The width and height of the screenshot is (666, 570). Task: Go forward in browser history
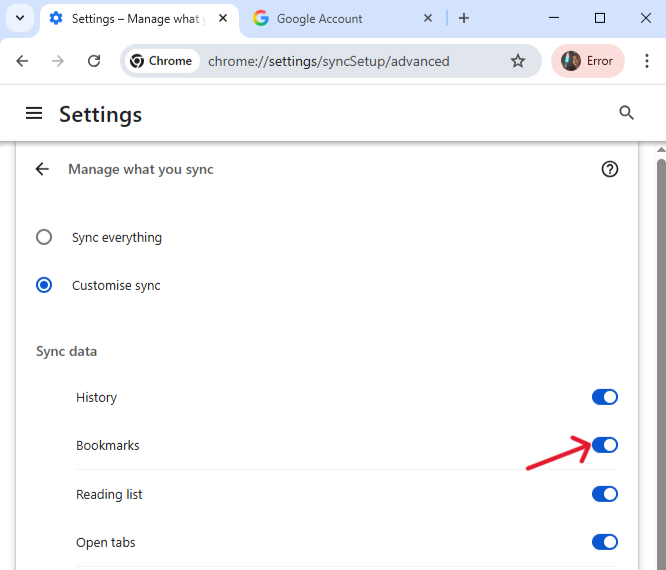click(57, 61)
